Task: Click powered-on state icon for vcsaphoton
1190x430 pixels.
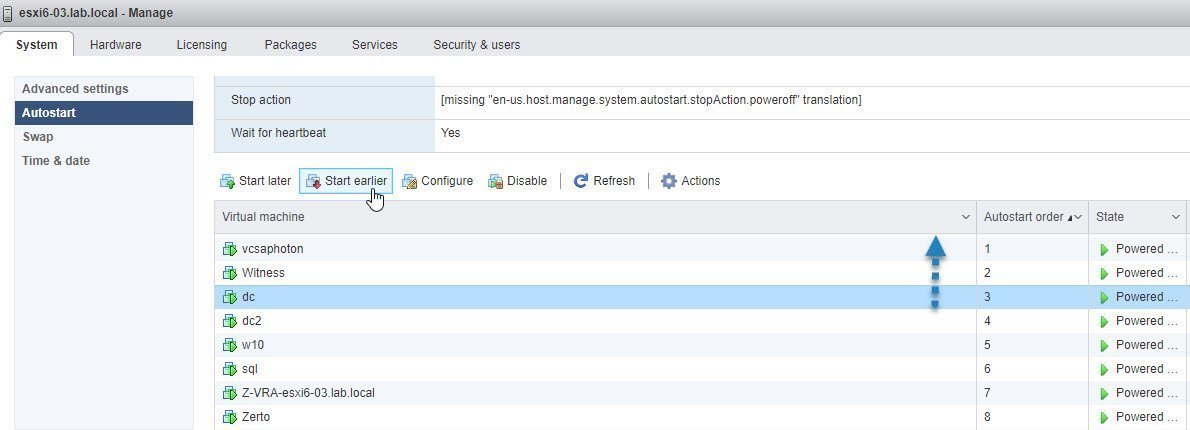Action: tap(1104, 250)
